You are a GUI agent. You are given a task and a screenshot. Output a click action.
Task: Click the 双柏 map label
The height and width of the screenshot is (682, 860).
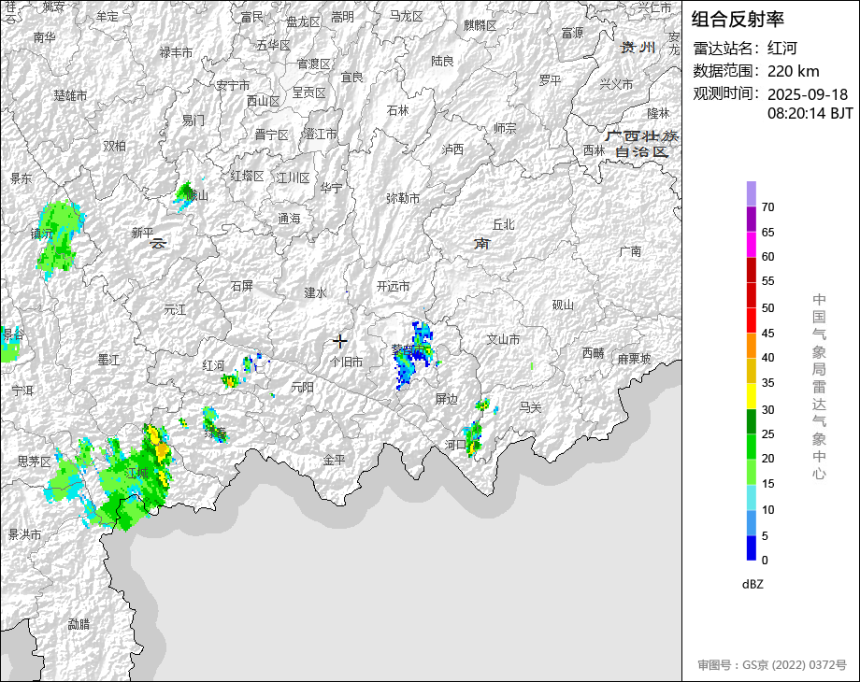tap(115, 145)
